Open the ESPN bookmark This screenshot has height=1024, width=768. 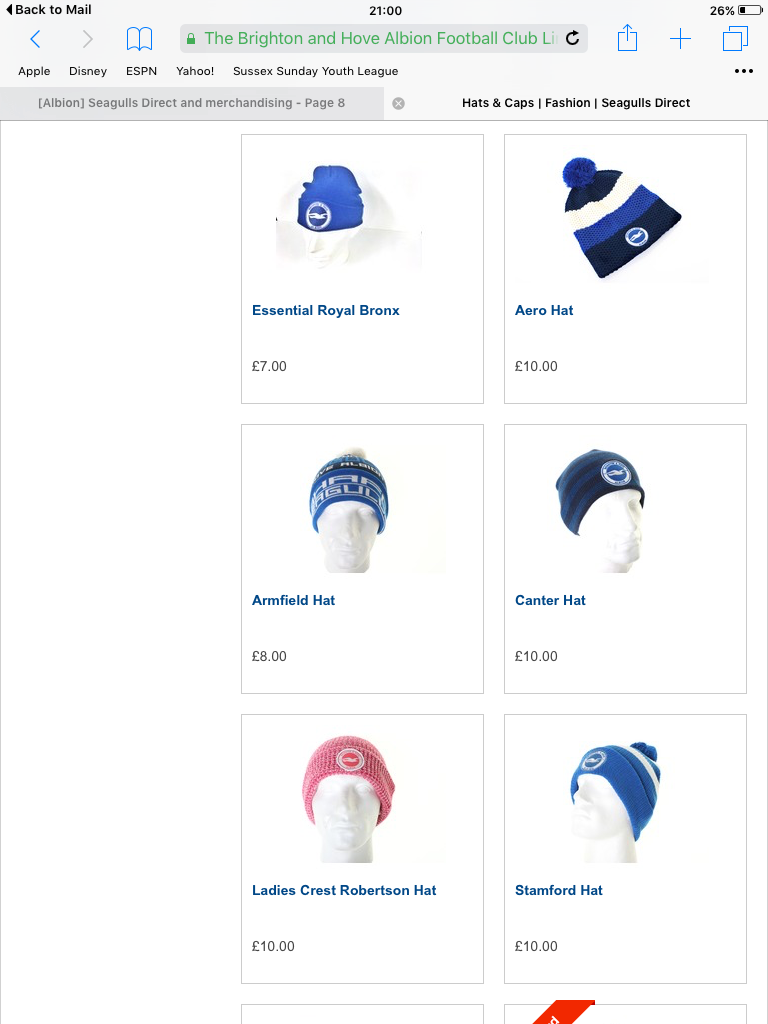141,71
